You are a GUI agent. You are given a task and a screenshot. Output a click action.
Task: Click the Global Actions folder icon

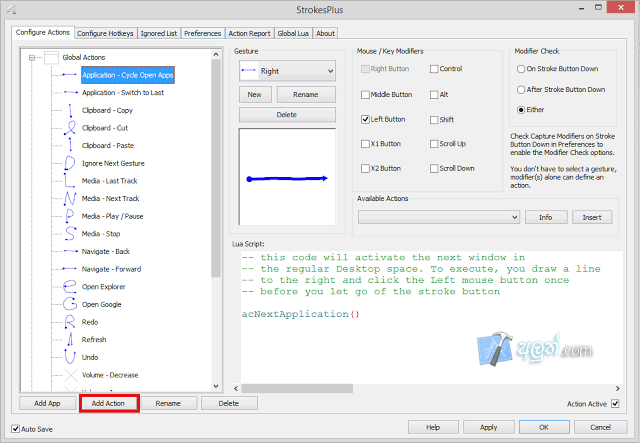(x=51, y=57)
